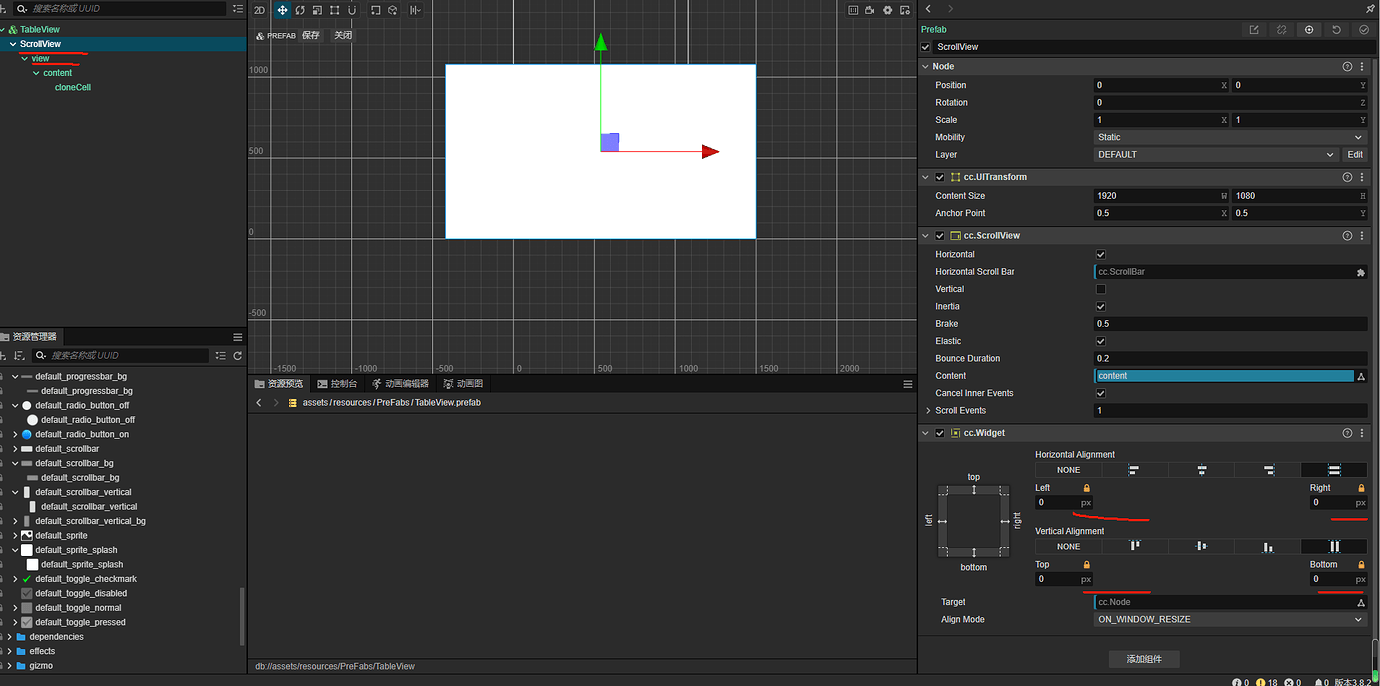1380x686 pixels.
Task: Click the revert prefab changes icon
Action: pyautogui.click(x=1336, y=30)
